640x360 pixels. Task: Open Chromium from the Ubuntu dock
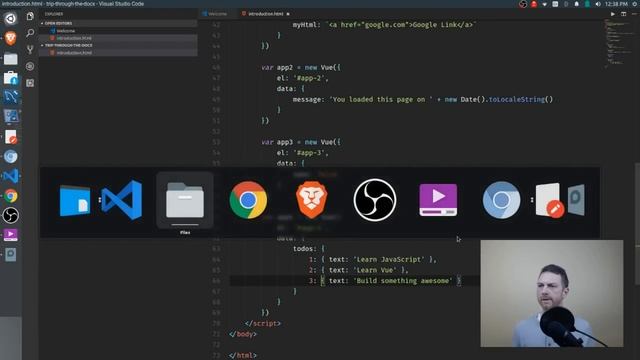(x=11, y=156)
